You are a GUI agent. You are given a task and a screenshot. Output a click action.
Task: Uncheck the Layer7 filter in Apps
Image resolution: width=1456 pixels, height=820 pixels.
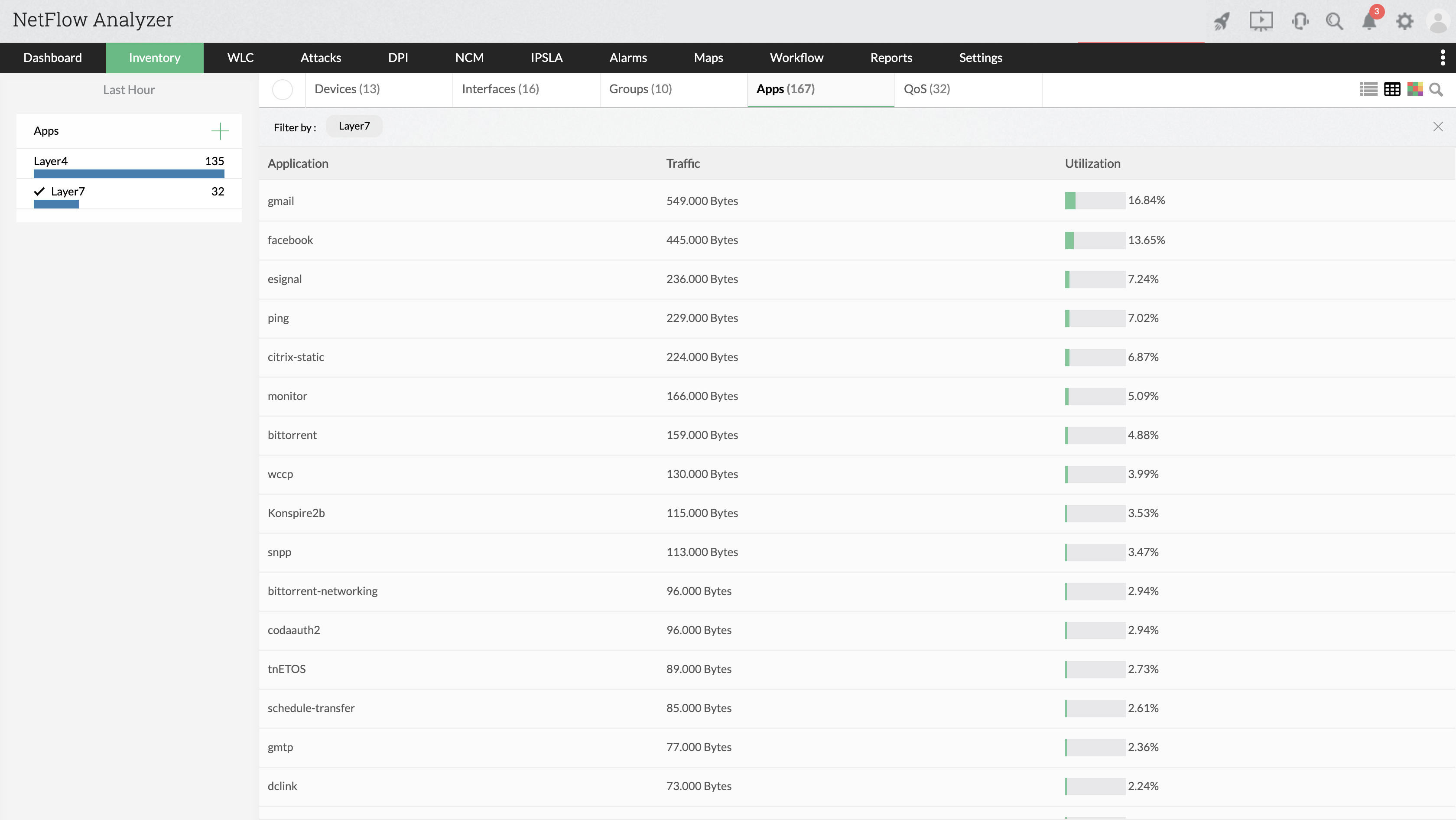click(x=59, y=192)
